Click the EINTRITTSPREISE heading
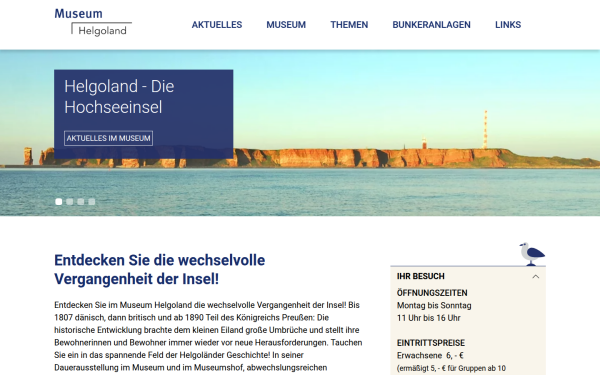 (x=431, y=343)
